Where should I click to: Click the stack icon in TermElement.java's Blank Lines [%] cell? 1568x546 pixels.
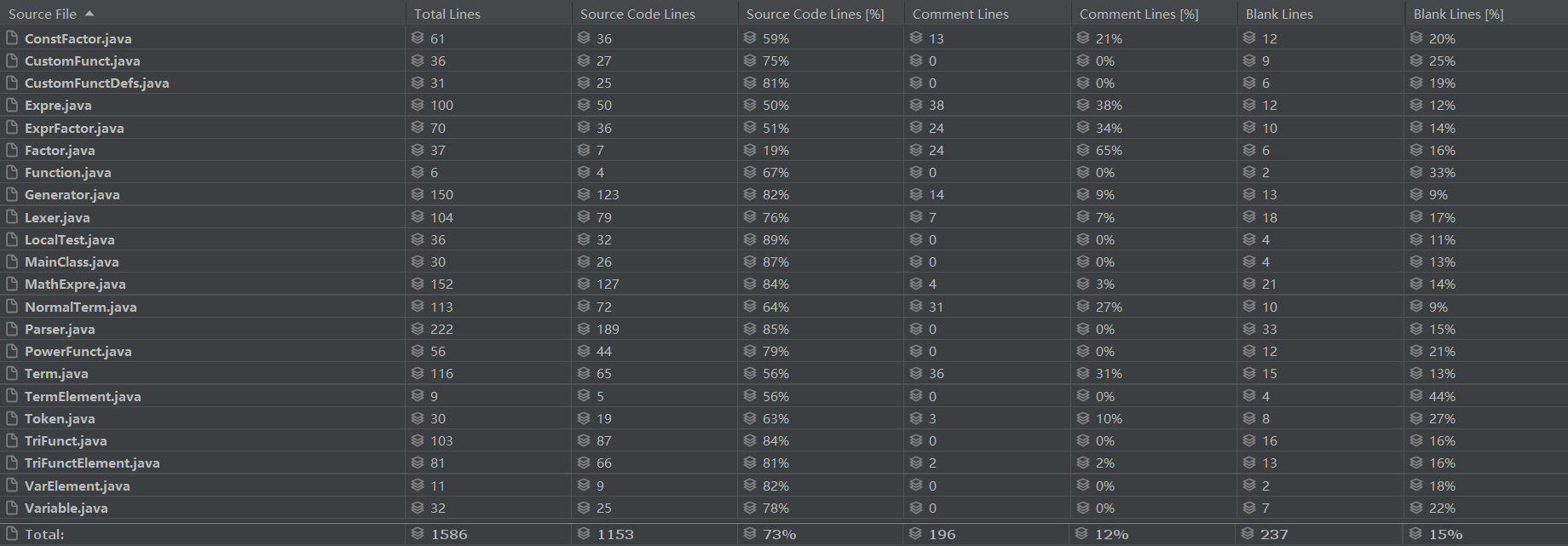[1416, 396]
